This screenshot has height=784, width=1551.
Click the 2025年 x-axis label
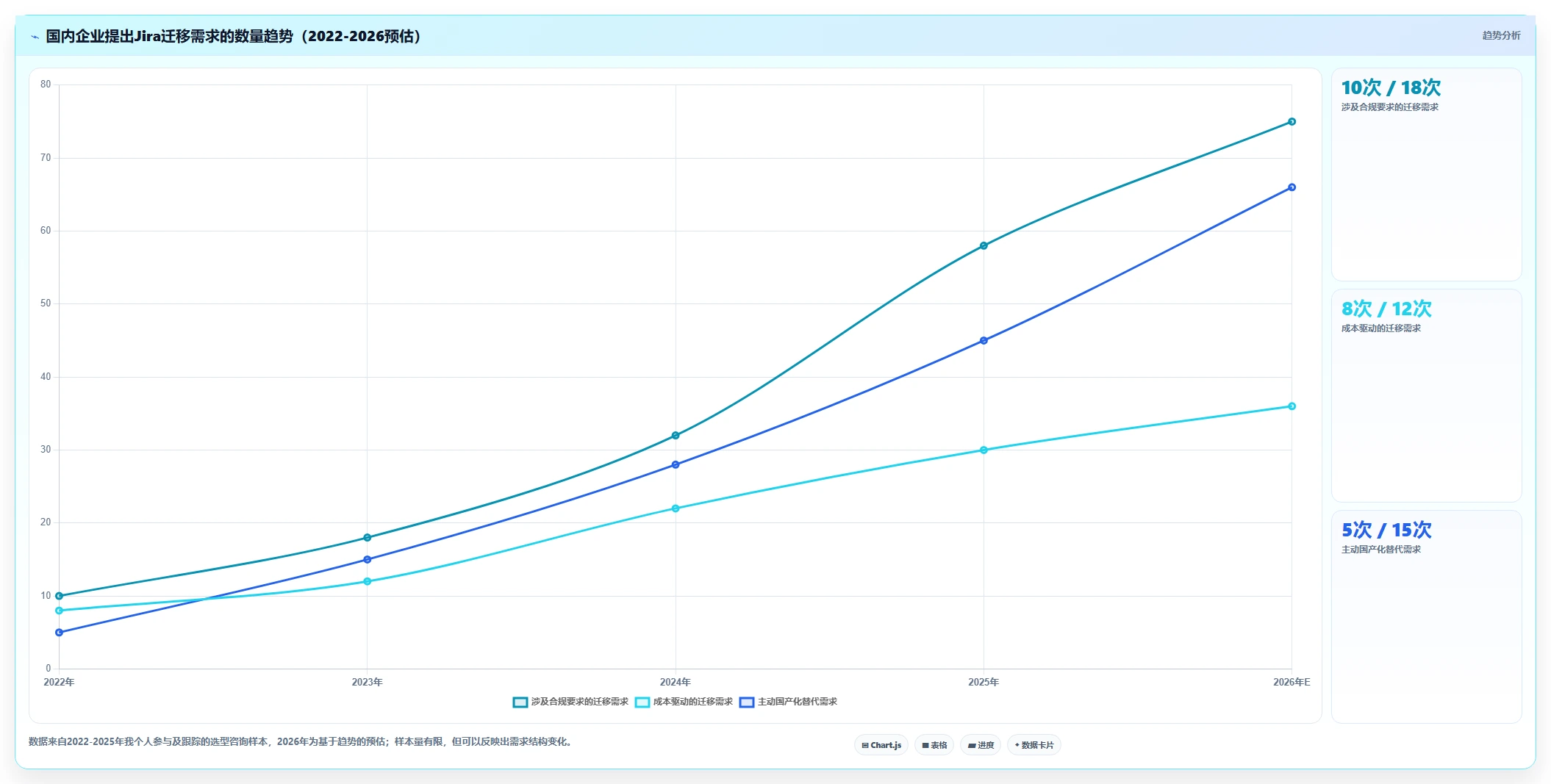tap(983, 683)
